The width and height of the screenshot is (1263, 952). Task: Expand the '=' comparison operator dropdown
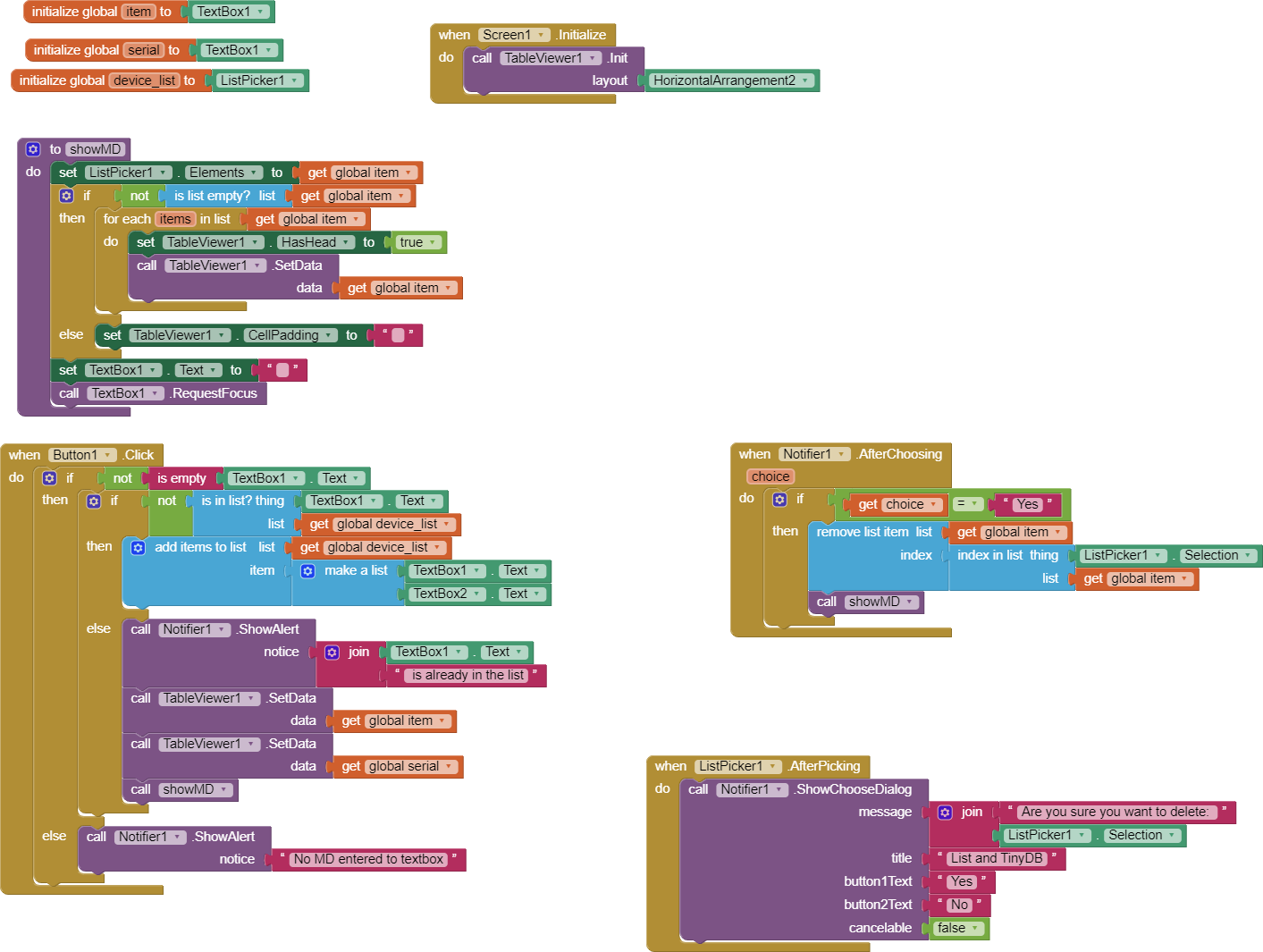click(973, 504)
